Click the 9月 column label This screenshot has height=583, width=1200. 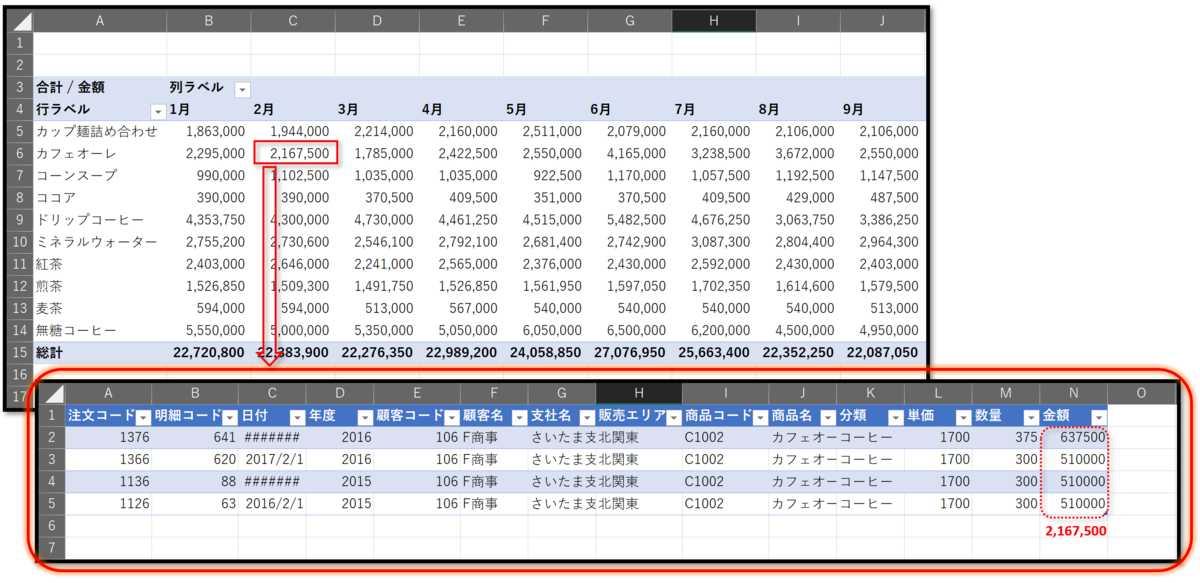click(853, 109)
